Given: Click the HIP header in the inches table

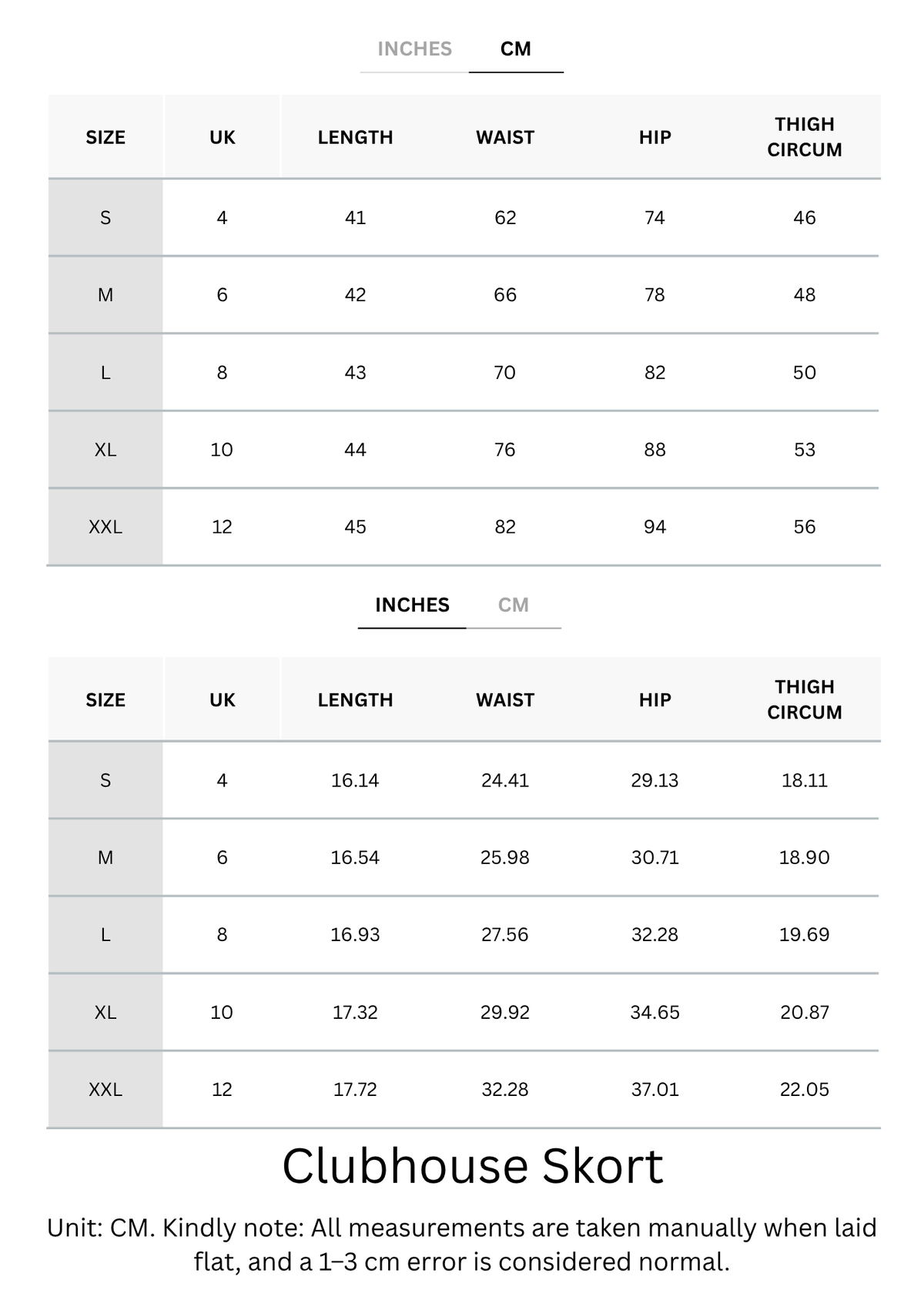Looking at the screenshot, I should [654, 700].
